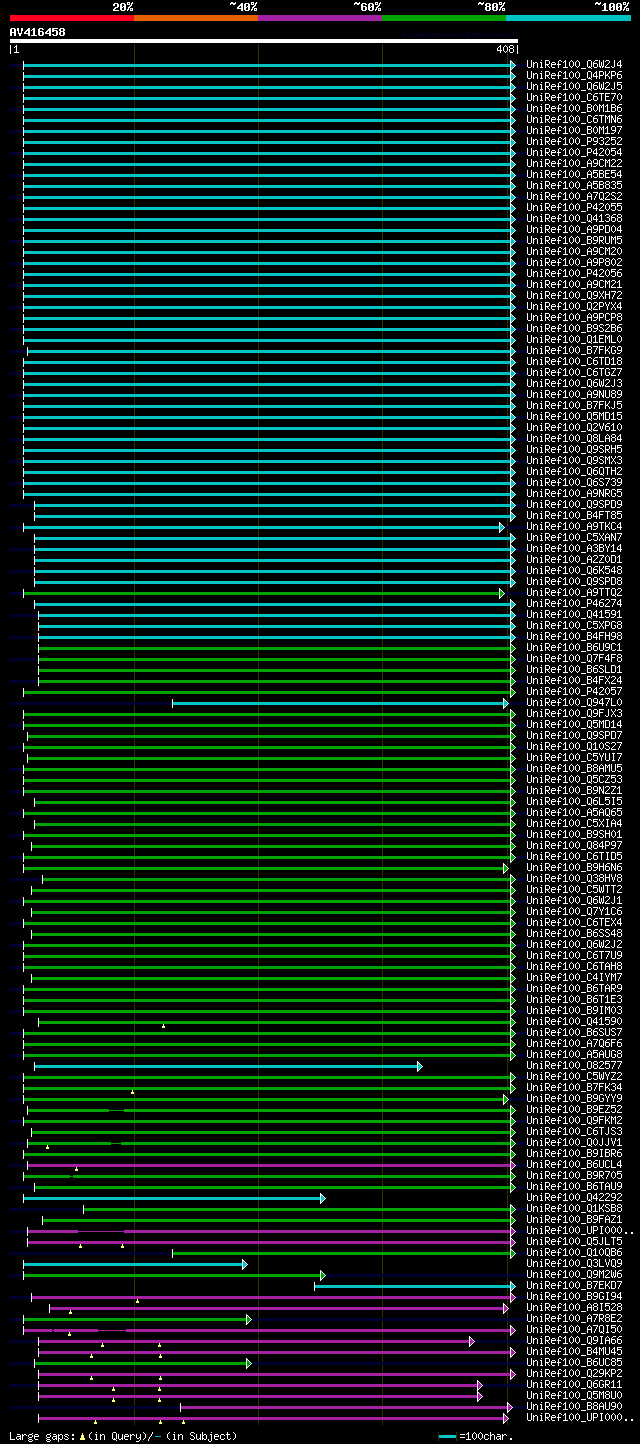The height and width of the screenshot is (1444, 640).
Task: Select hit label UniRef100_B9GYY9
Action: [574, 1099]
